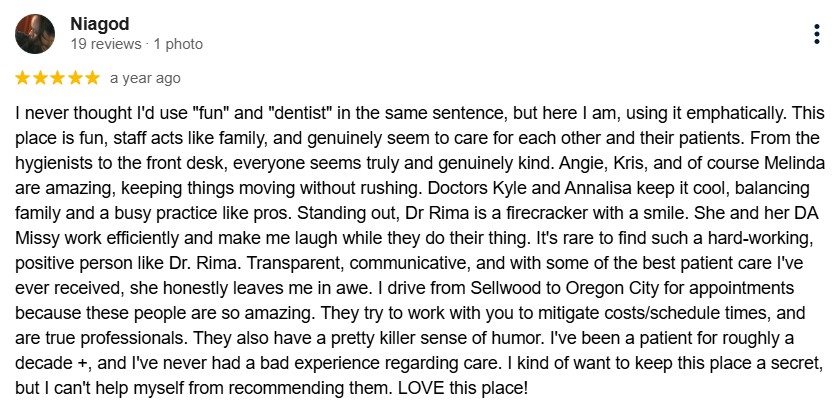Open the three-dot more options menu
This screenshot has height=411, width=838.
[x=817, y=34]
